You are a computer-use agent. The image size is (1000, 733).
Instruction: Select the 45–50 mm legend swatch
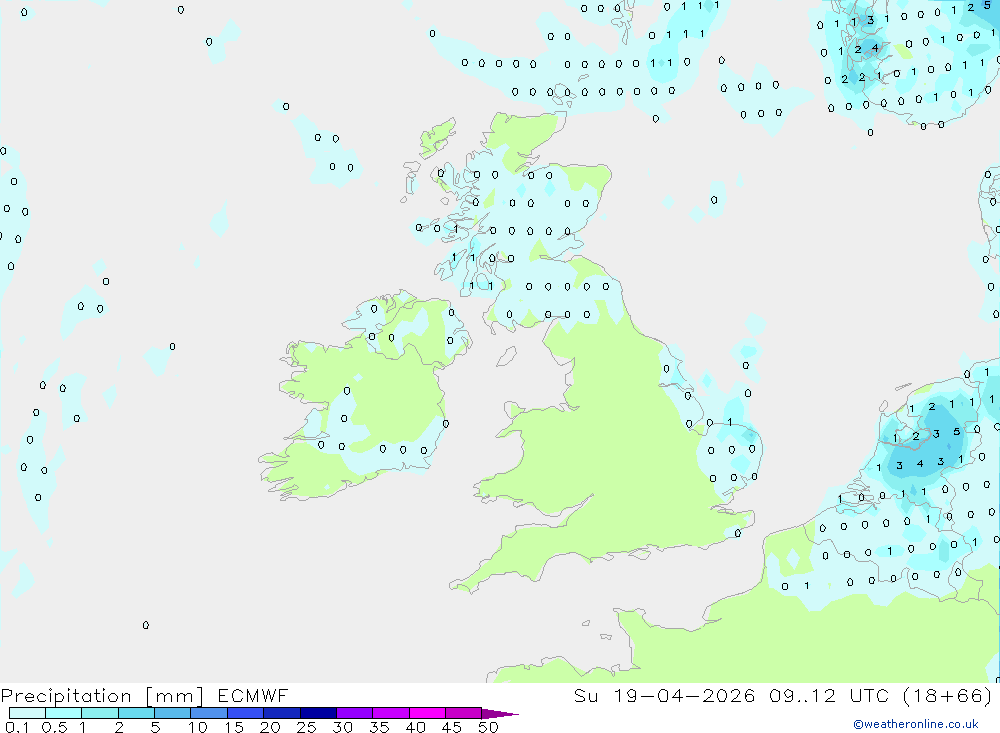click(x=464, y=713)
